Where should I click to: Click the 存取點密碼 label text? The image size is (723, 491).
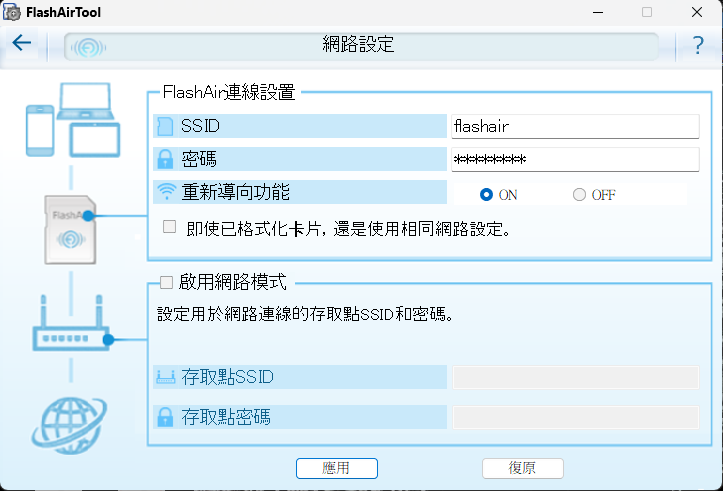pyautogui.click(x=226, y=417)
